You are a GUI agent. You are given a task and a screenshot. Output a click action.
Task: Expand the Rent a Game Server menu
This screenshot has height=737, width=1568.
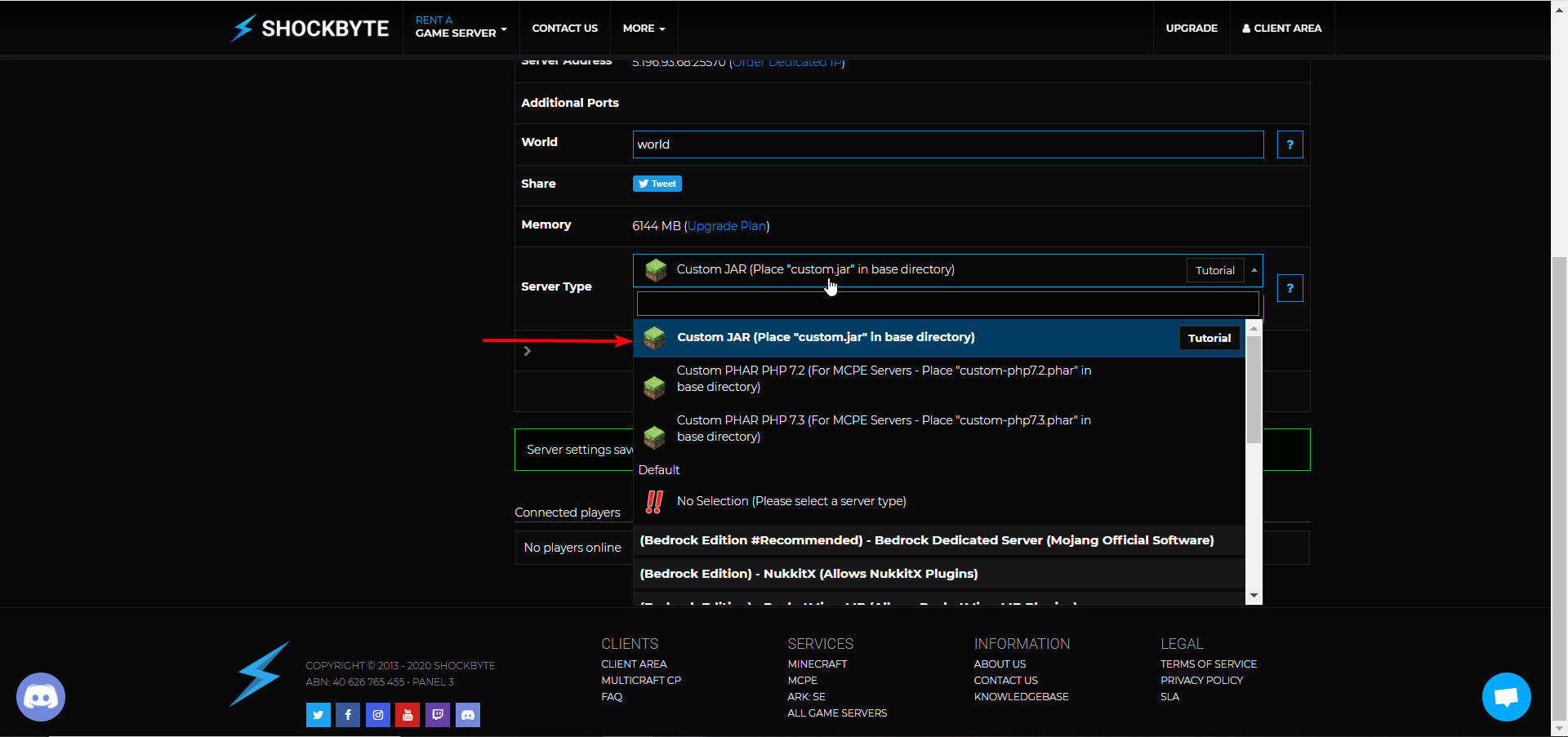[461, 27]
